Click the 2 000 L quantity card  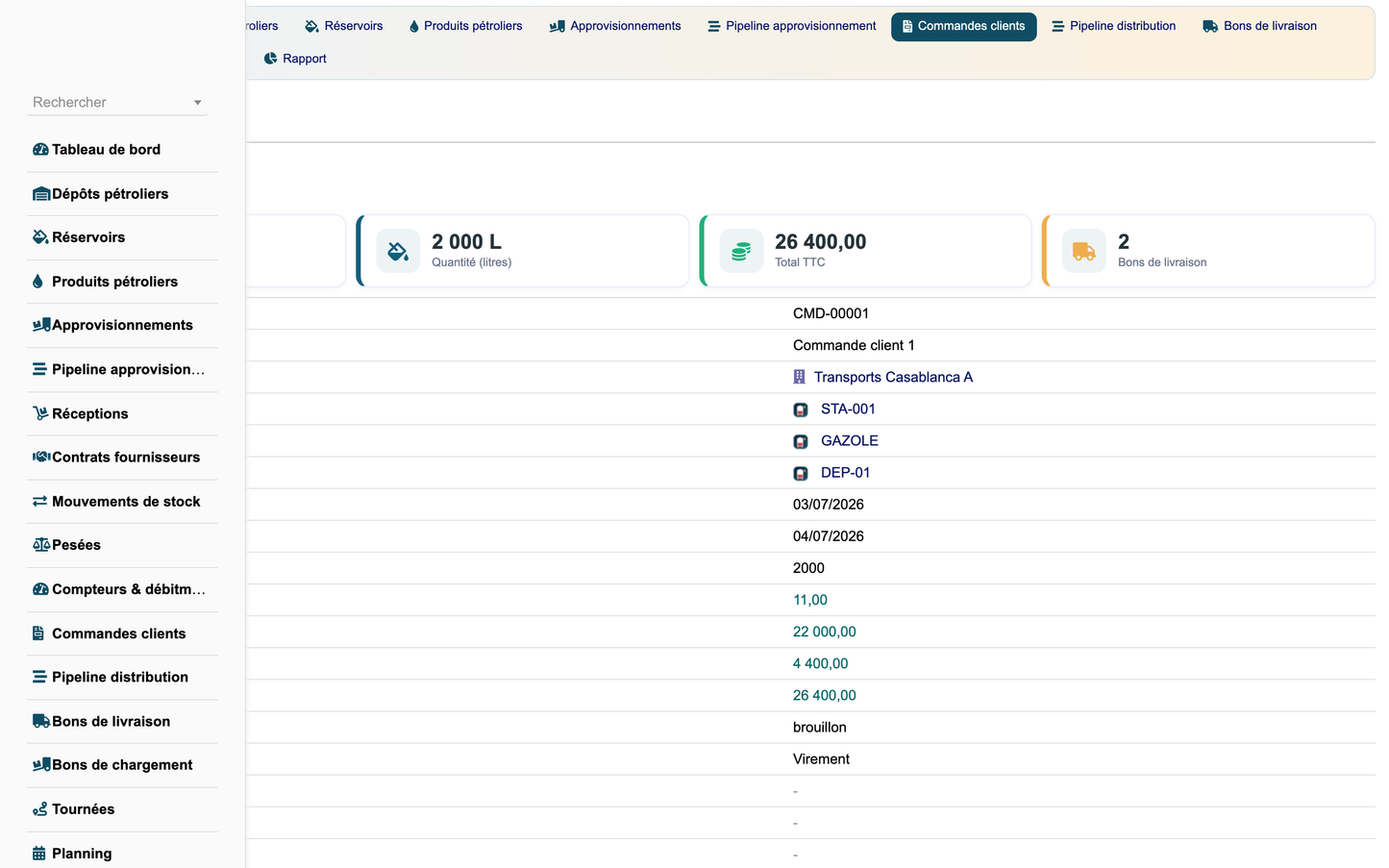[x=523, y=251]
